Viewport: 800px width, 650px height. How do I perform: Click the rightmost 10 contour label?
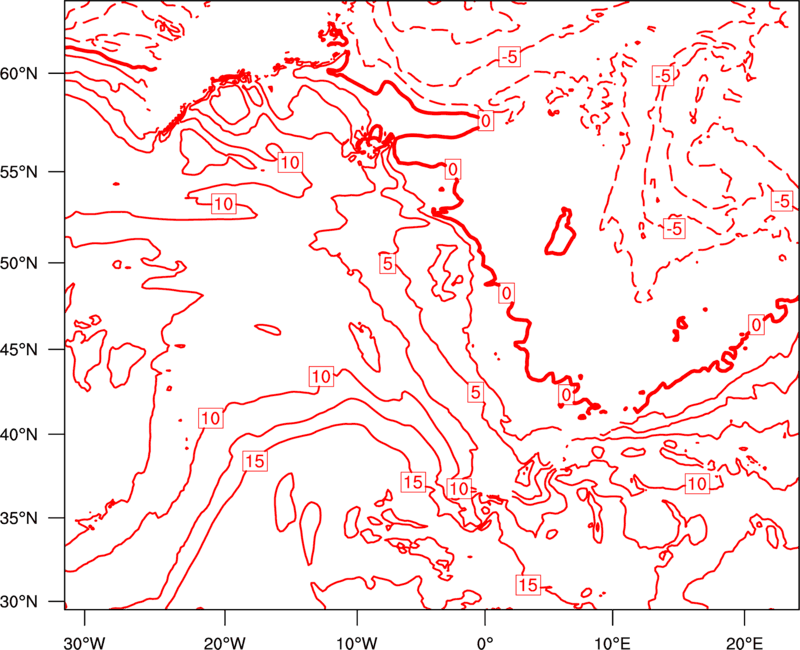[697, 483]
